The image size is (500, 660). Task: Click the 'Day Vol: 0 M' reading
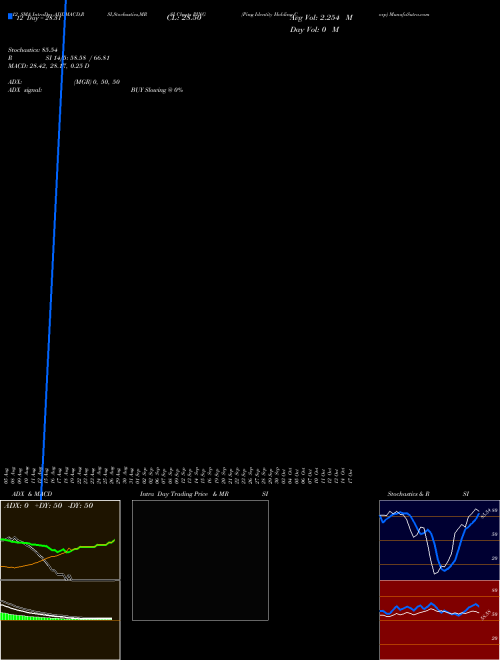click(x=314, y=30)
